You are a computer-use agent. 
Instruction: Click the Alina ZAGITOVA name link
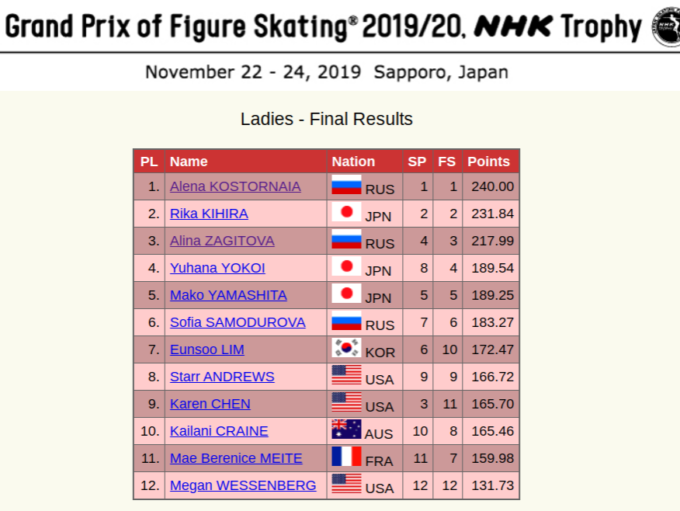pos(222,241)
